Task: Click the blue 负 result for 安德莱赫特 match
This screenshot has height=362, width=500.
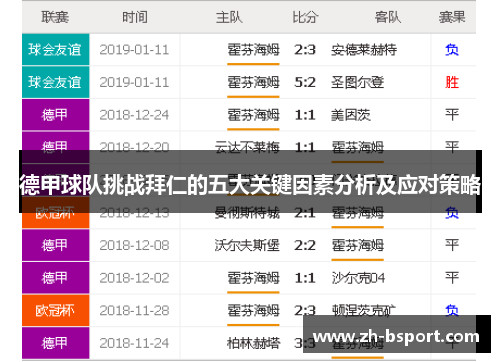Action: click(452, 50)
